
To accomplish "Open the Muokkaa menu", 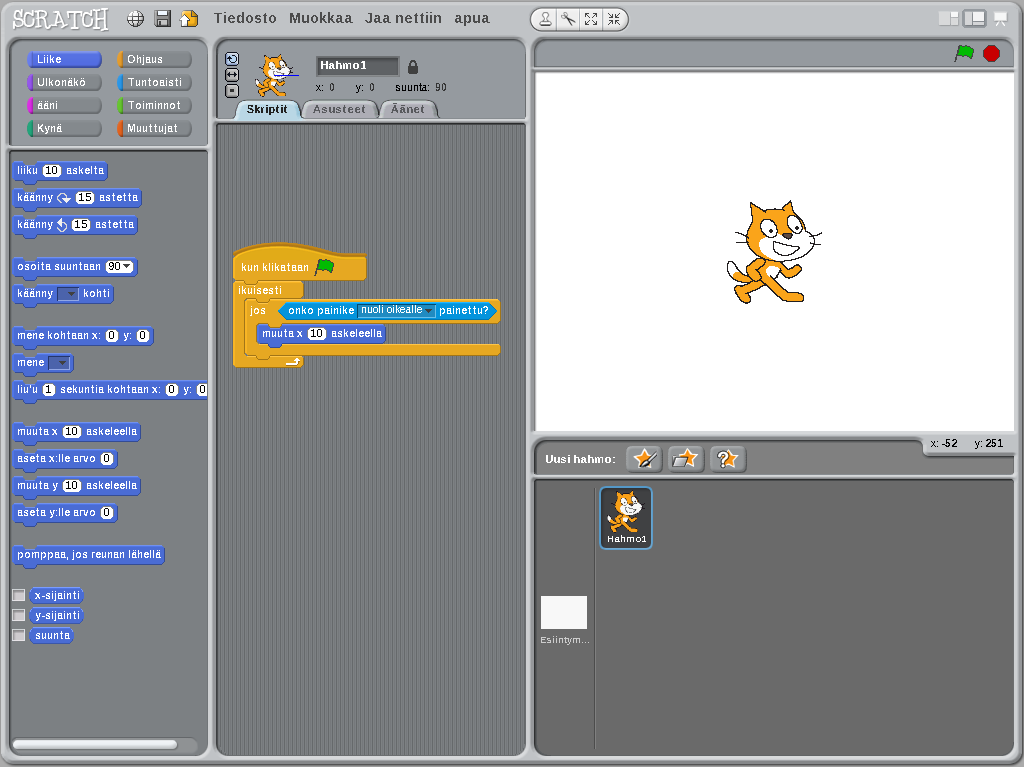I will [x=321, y=18].
